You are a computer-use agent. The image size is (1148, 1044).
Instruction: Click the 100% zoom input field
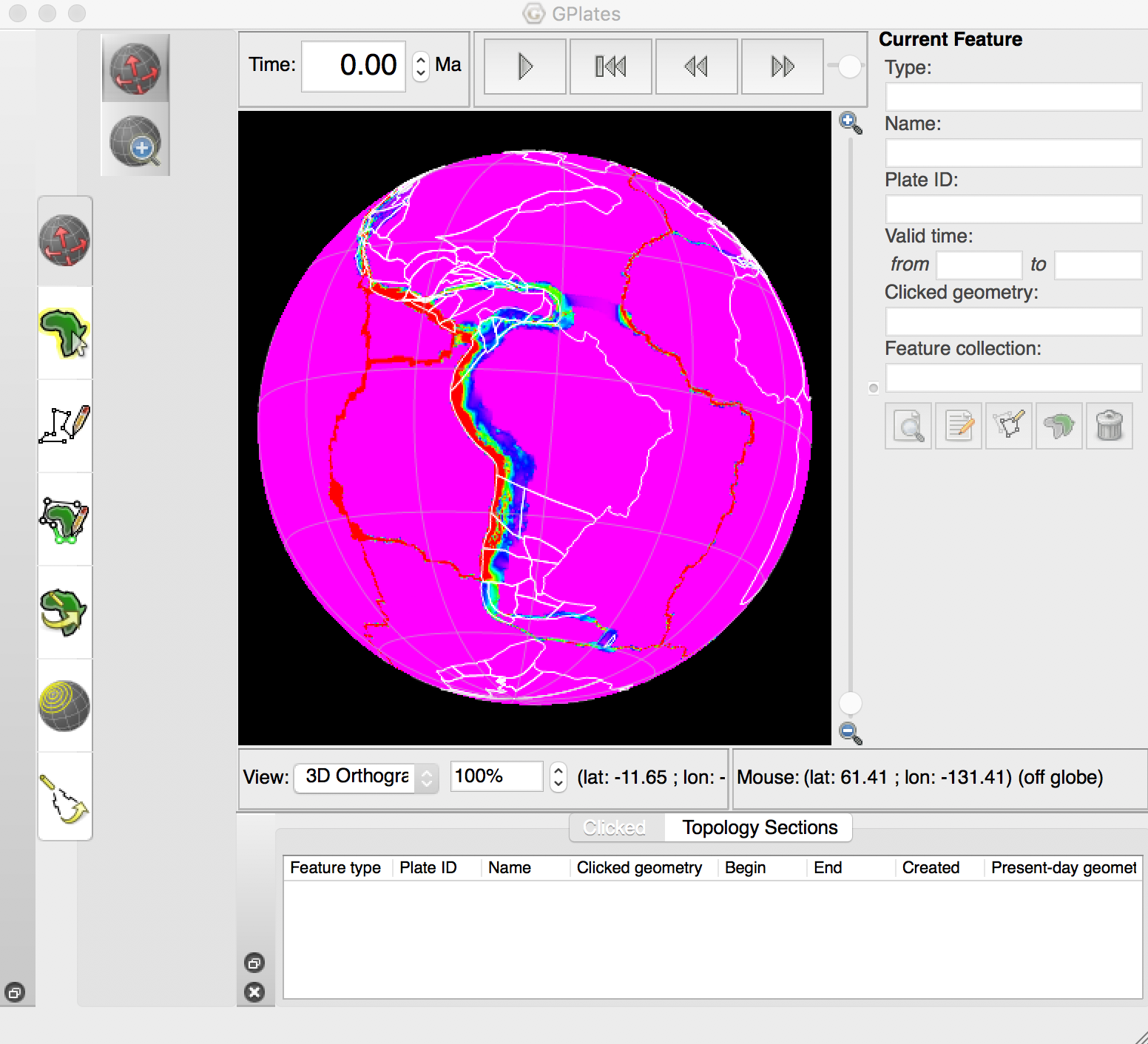pos(497,776)
